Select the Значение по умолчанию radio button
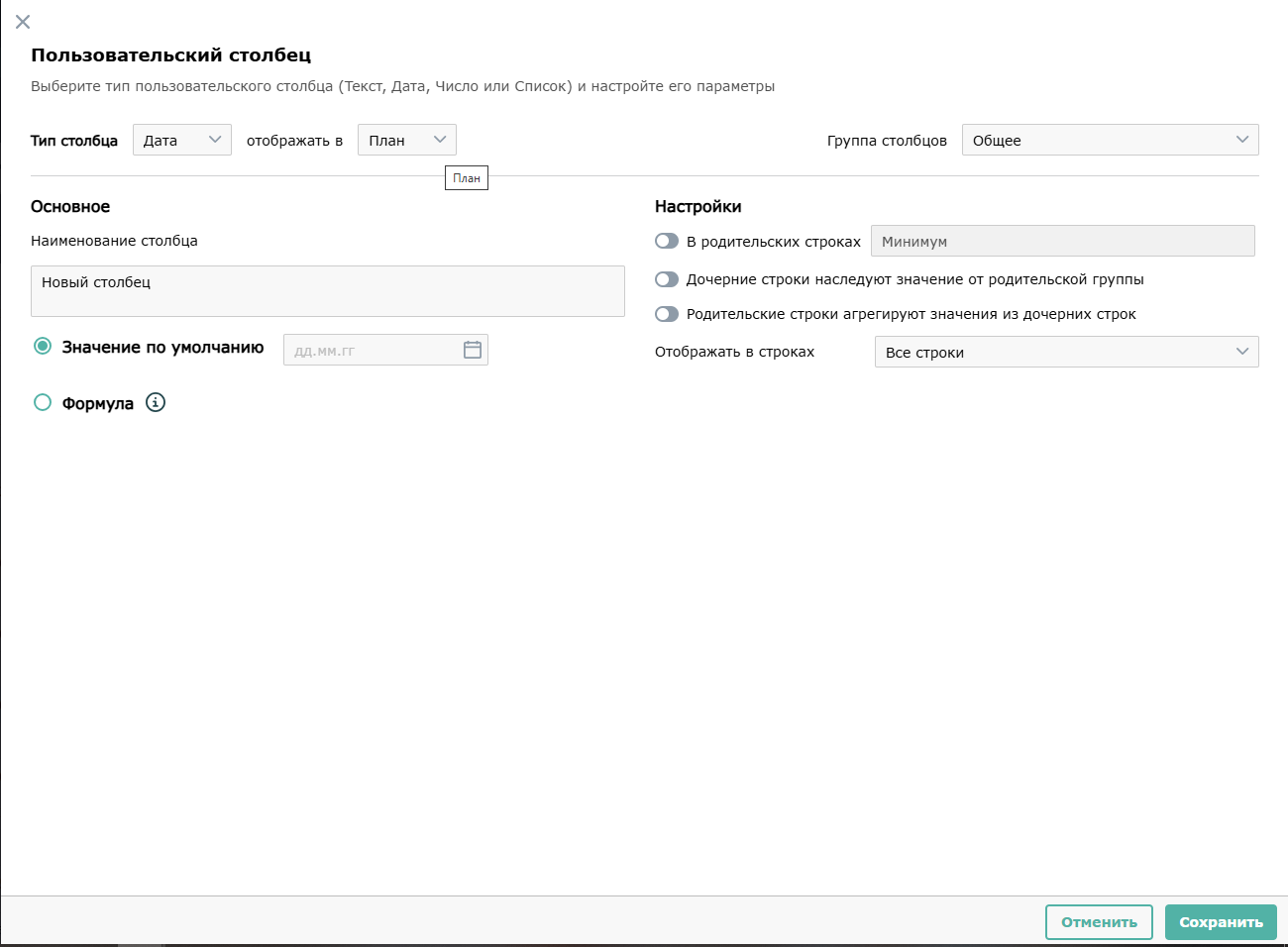This screenshot has height=947, width=1288. (x=43, y=346)
